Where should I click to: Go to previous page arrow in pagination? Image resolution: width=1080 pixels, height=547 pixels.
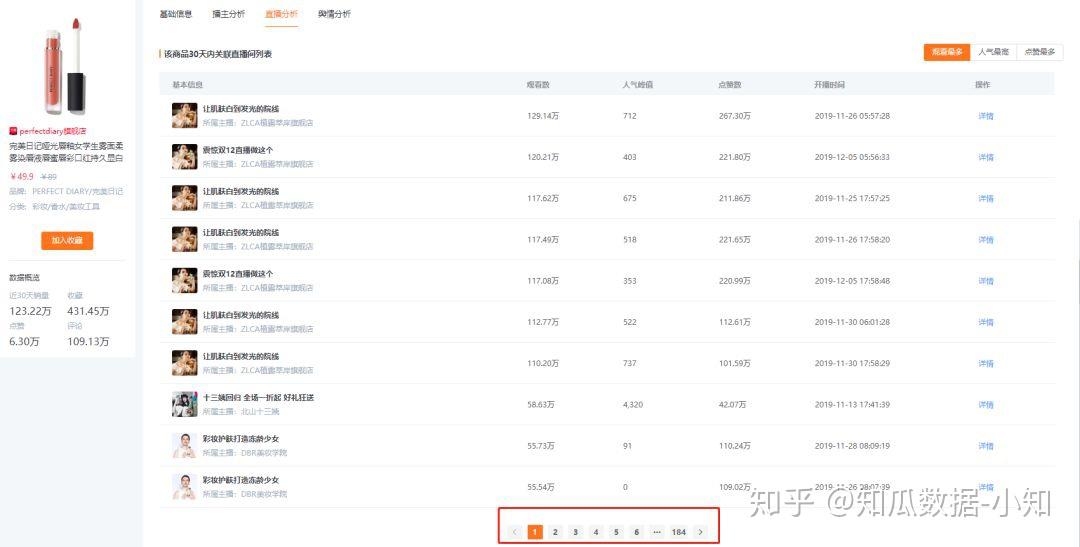click(x=515, y=532)
